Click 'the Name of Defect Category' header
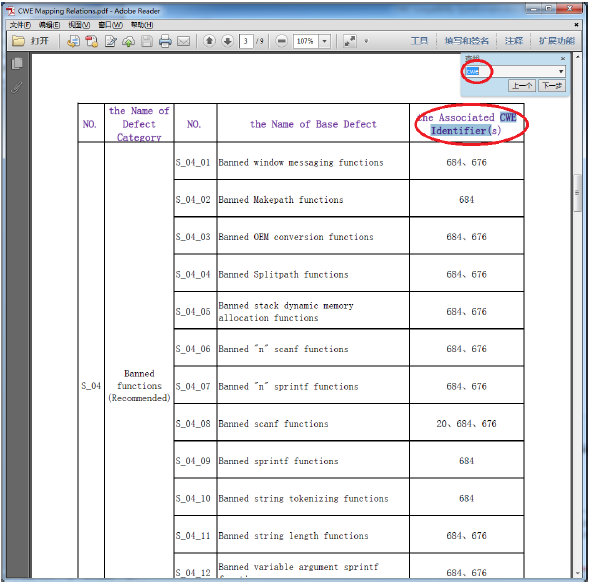Viewport: 592px width, 584px height. [x=139, y=124]
